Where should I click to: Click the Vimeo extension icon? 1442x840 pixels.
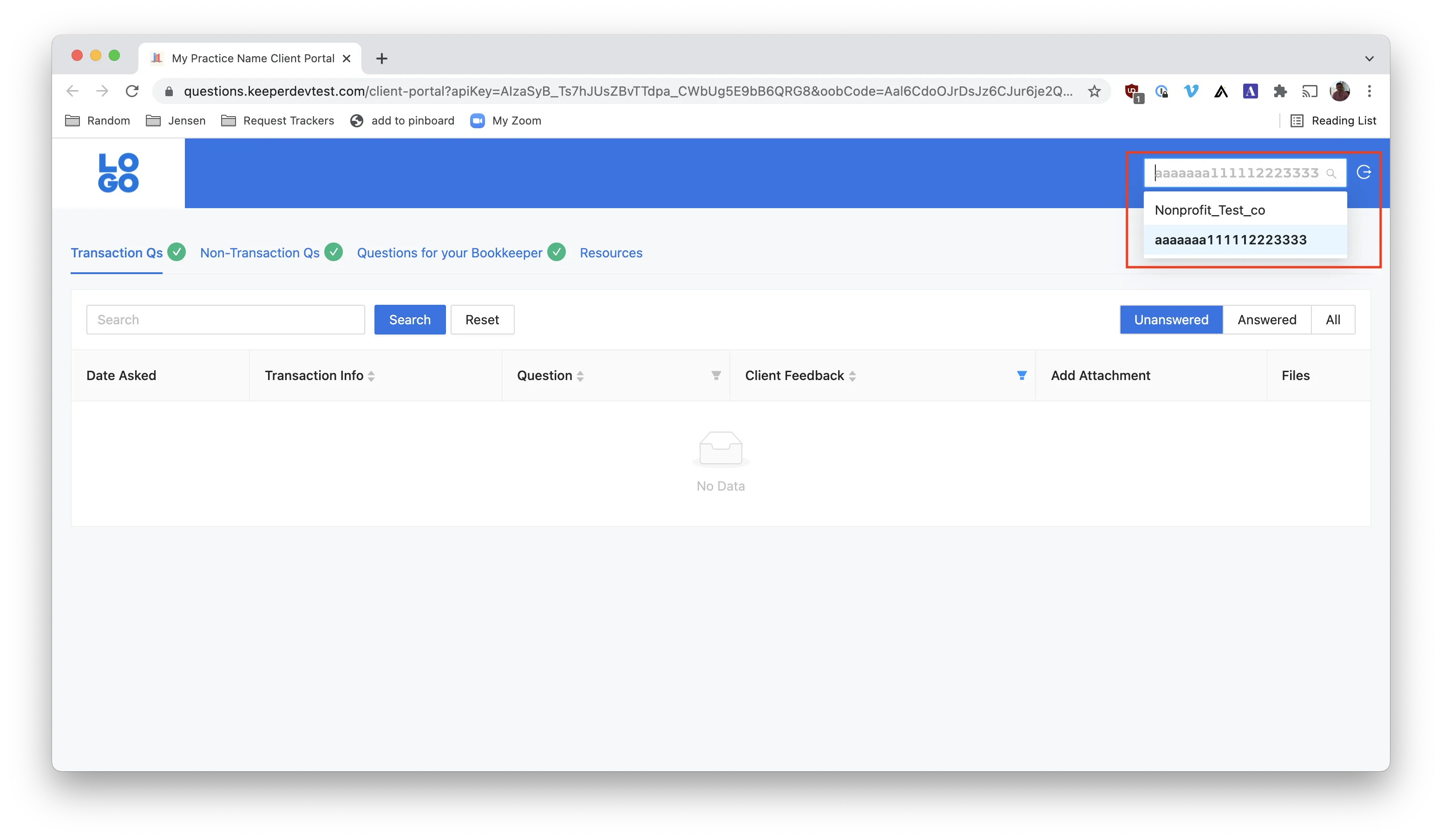[1191, 91]
